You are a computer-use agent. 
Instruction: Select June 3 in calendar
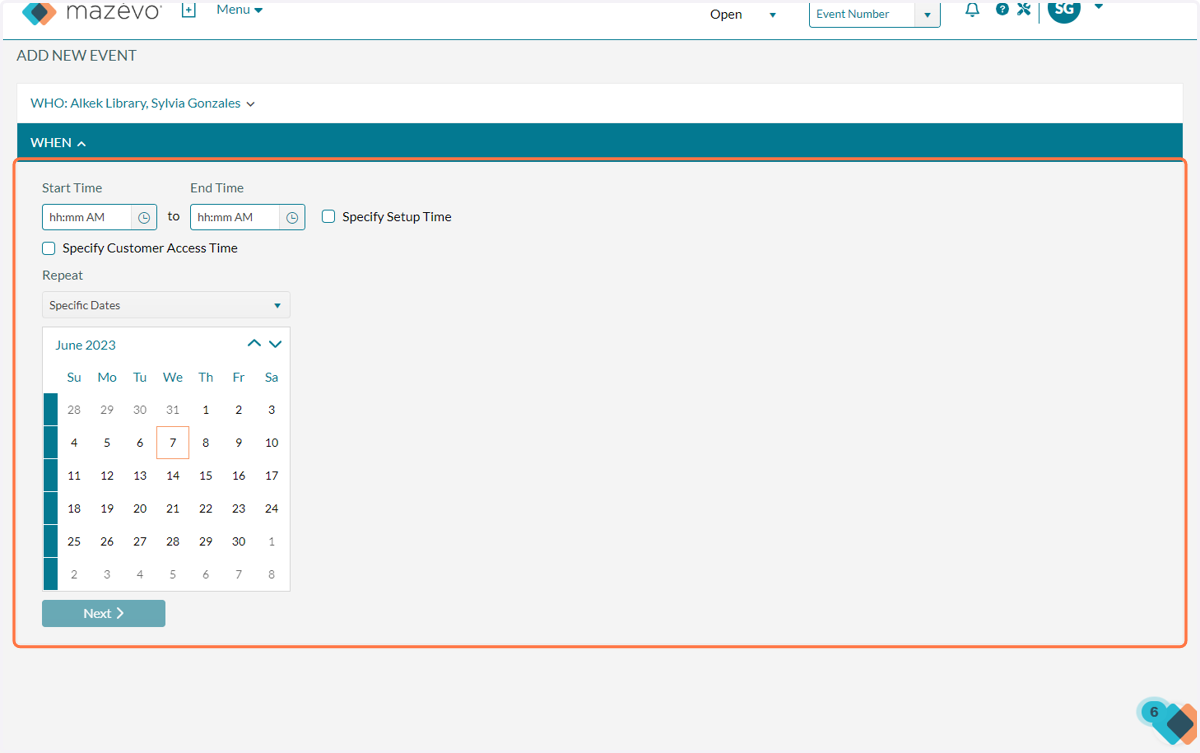coord(271,410)
